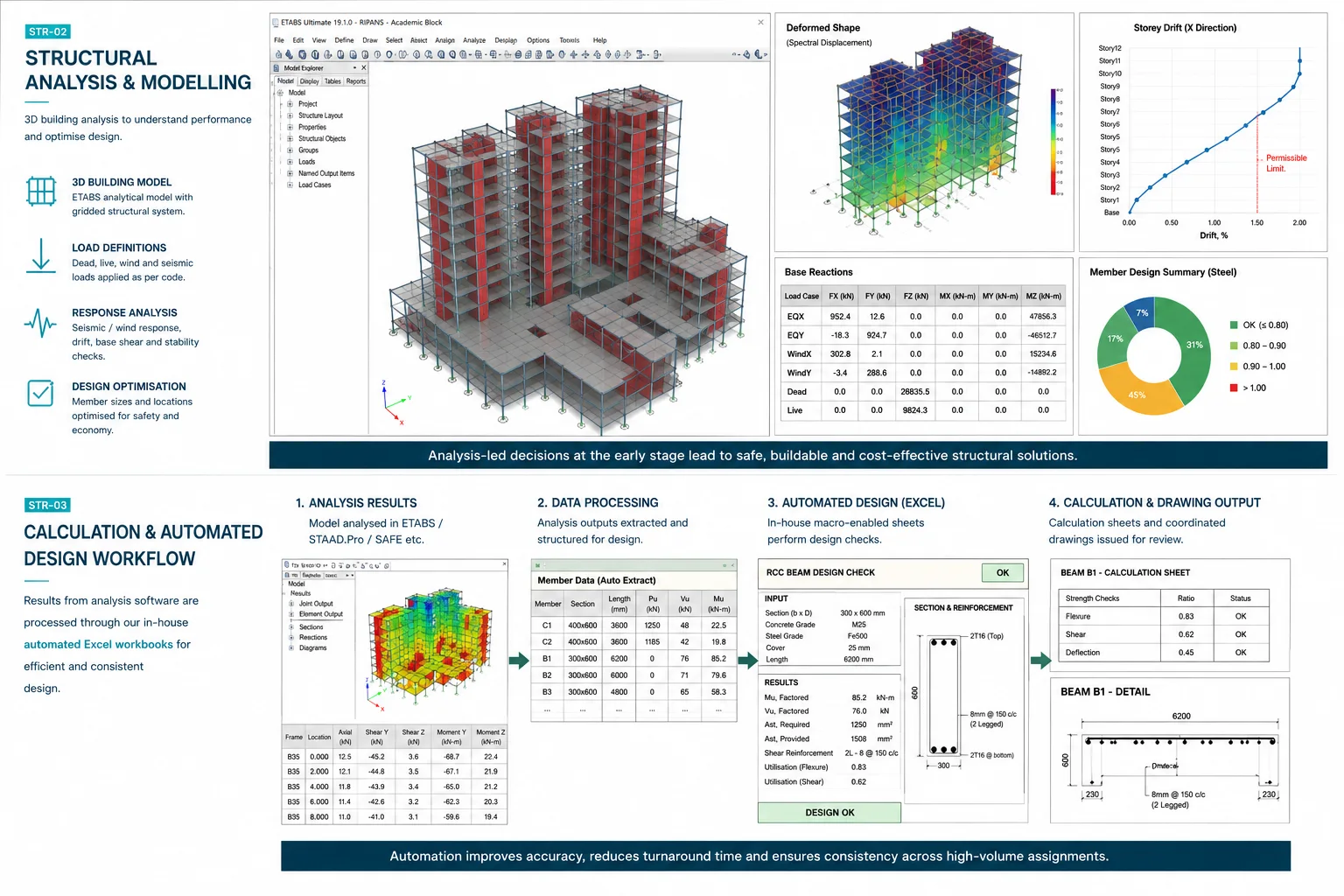Click the 'Permissible Limit.' label on drift chart
Image resolution: width=1344 pixels, height=896 pixels.
point(1286,164)
